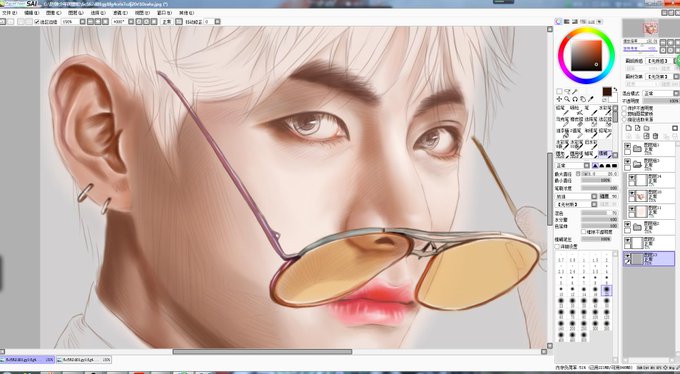Viewport: 680px width, 374px height.
Task: Select the rotate canvas tool
Action: click(x=575, y=99)
